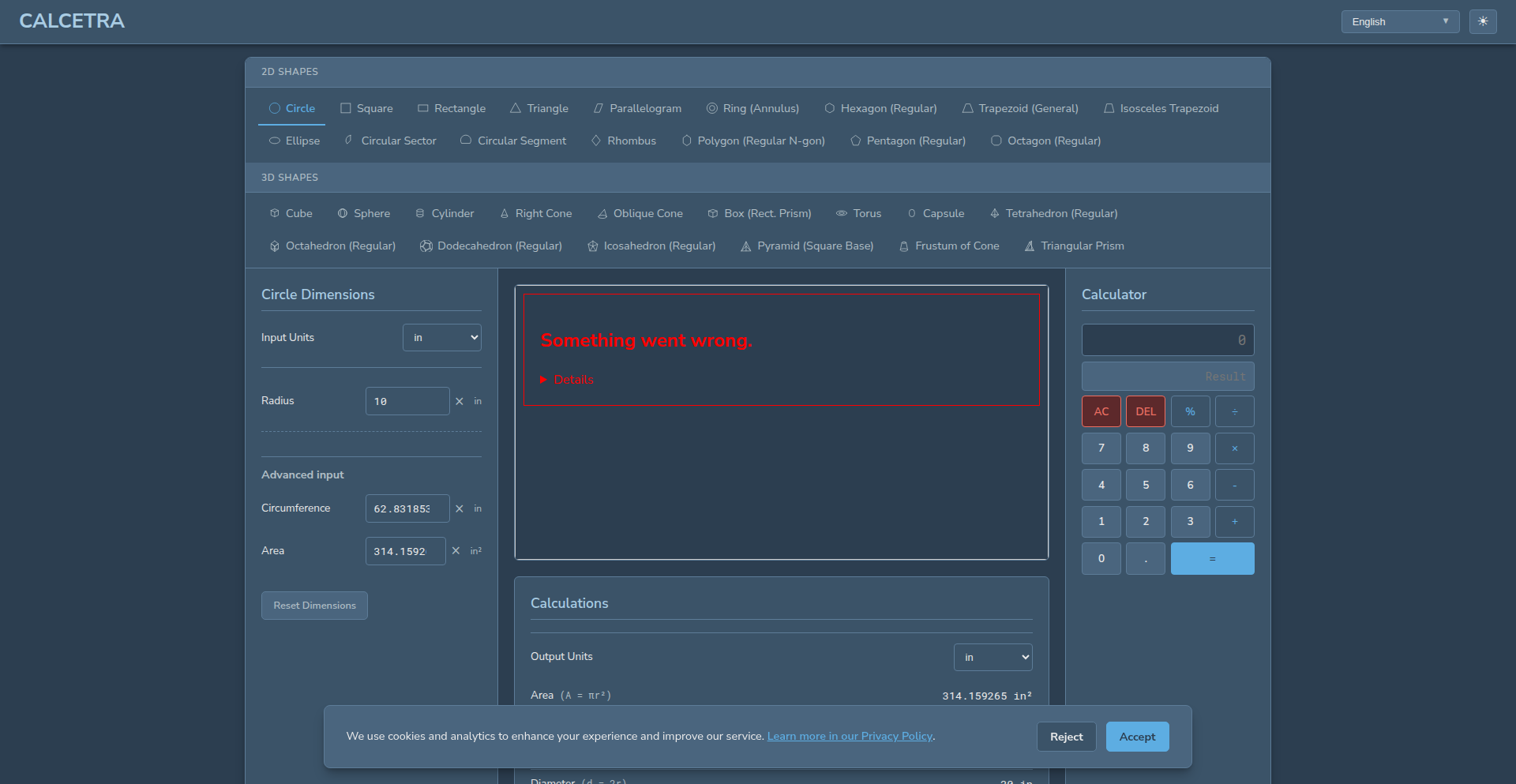Image resolution: width=1516 pixels, height=784 pixels.
Task: Select the Cube shape icon
Action: coord(275,213)
